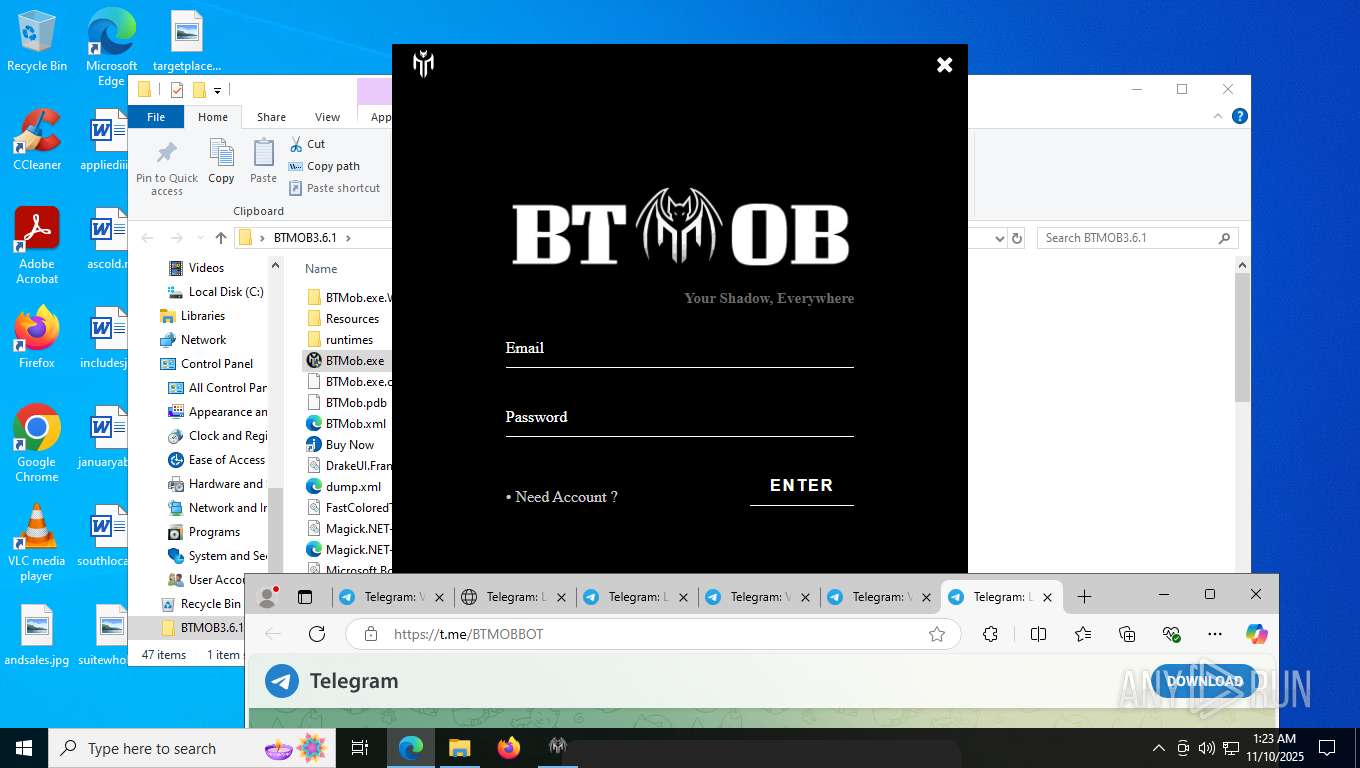The width and height of the screenshot is (1360, 768).
Task: Go up one folder level in Explorer
Action: (221, 238)
